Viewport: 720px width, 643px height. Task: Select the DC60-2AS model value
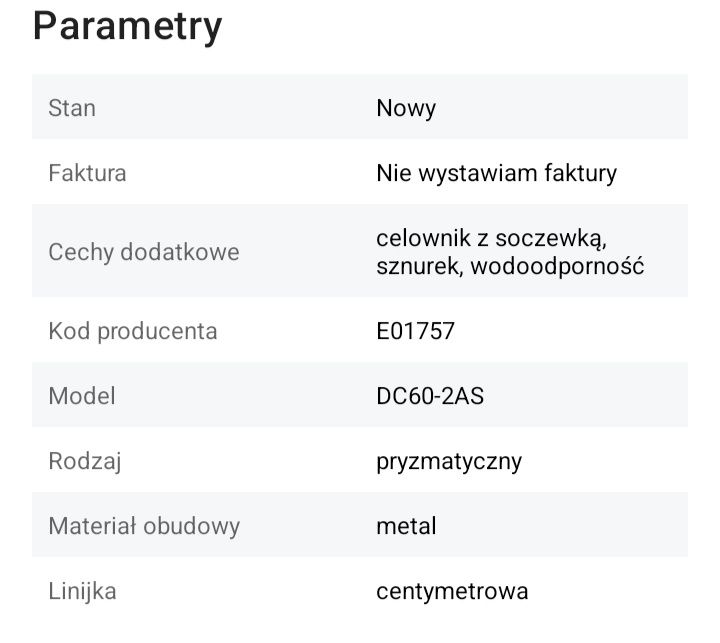coord(430,395)
